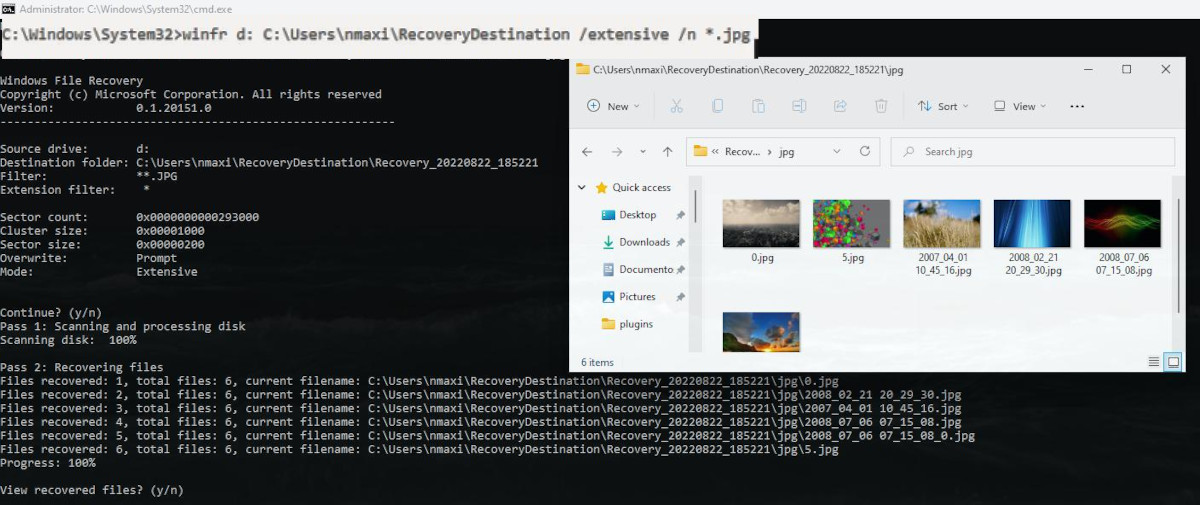1200x505 pixels.
Task: Click the folder icon in Explorer title bar
Action: coord(584,70)
